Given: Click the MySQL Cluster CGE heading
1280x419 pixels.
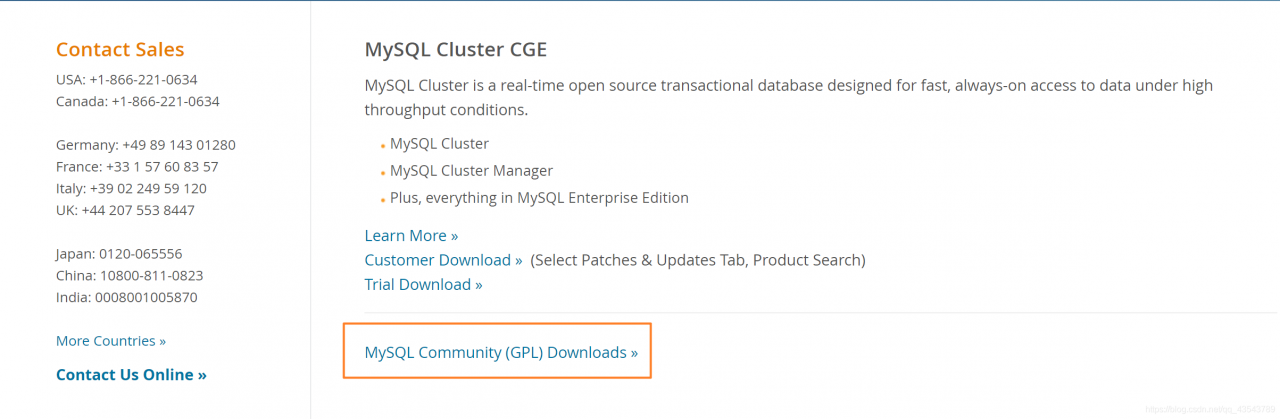Looking at the screenshot, I should coord(455,50).
